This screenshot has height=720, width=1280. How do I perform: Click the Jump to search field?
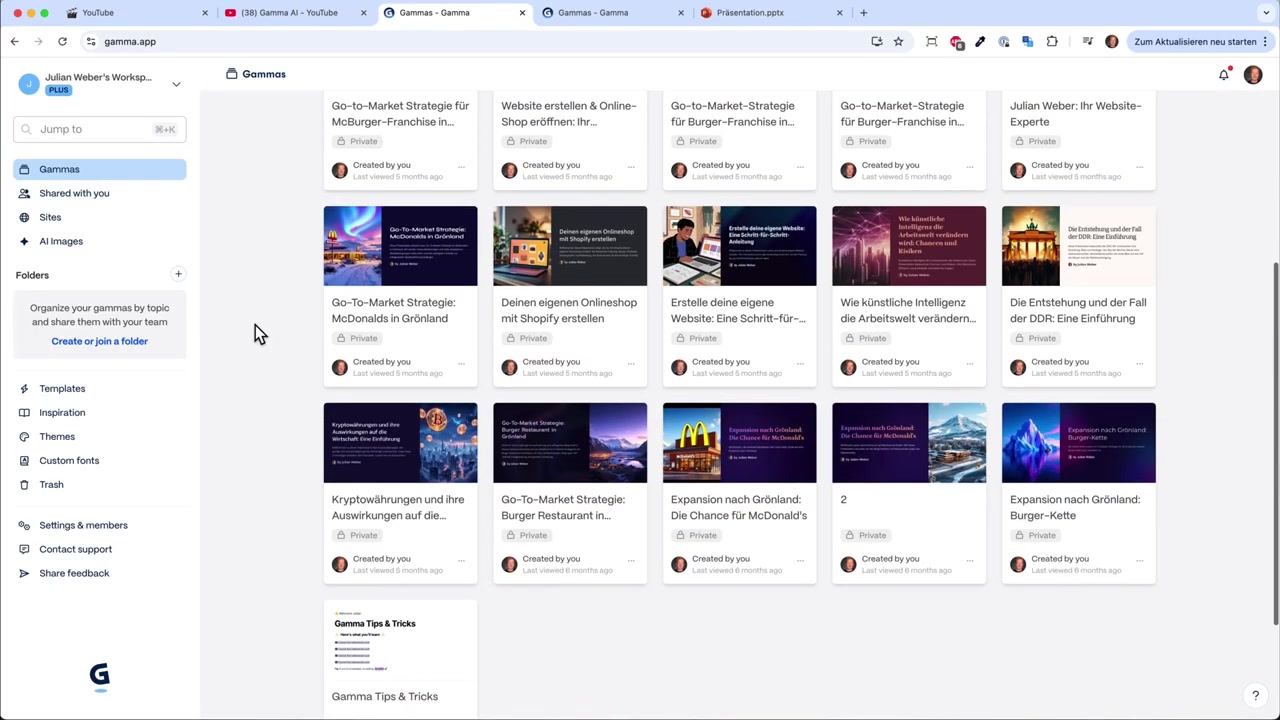coord(99,129)
